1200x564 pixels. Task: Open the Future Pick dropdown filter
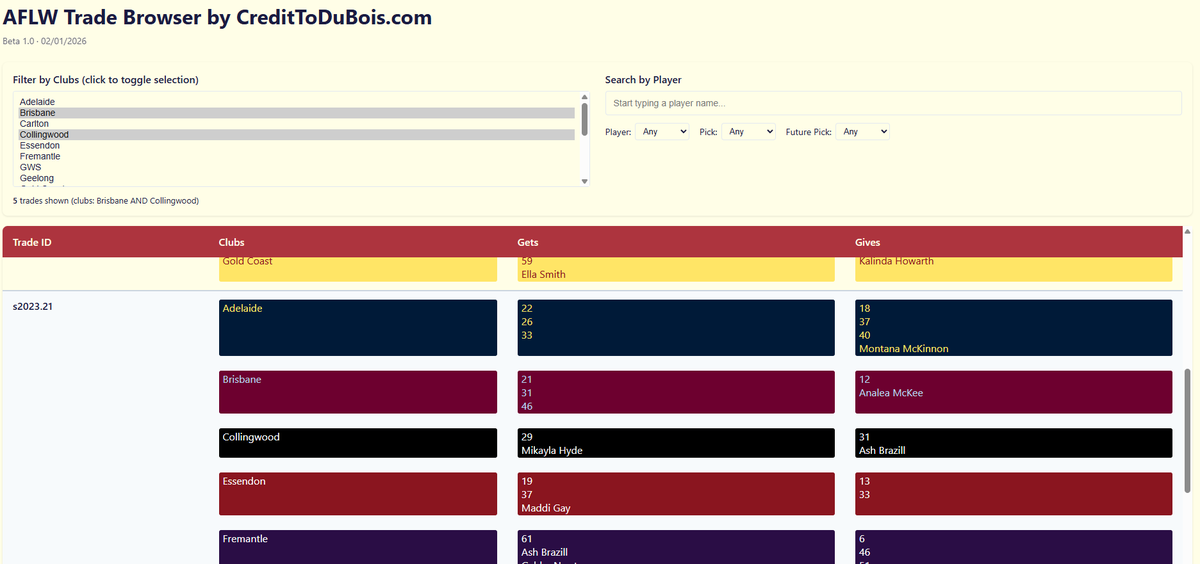coord(863,132)
